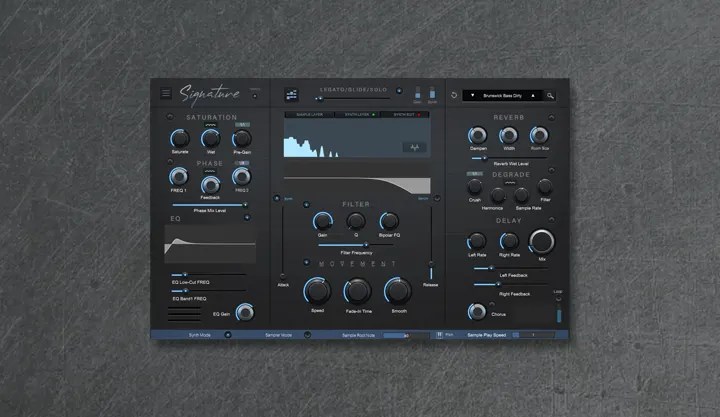Click the reverb Width knob
The height and width of the screenshot is (417, 720).
[x=508, y=135]
